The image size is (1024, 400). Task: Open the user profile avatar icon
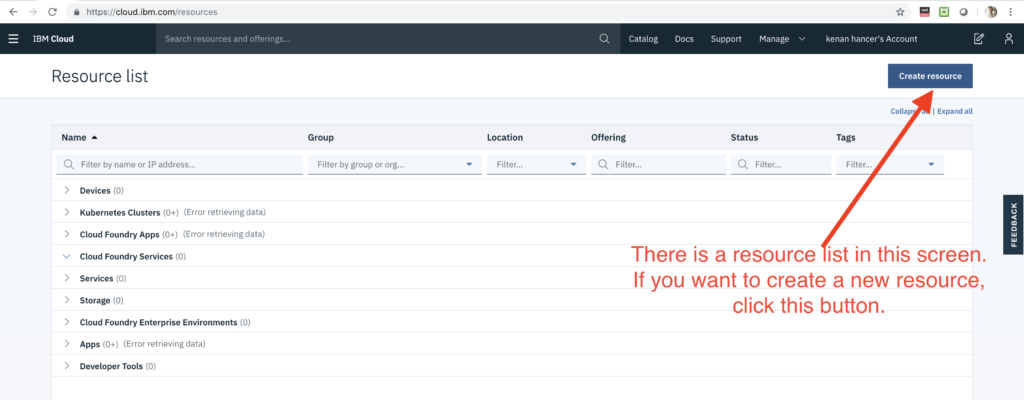(x=1008, y=39)
